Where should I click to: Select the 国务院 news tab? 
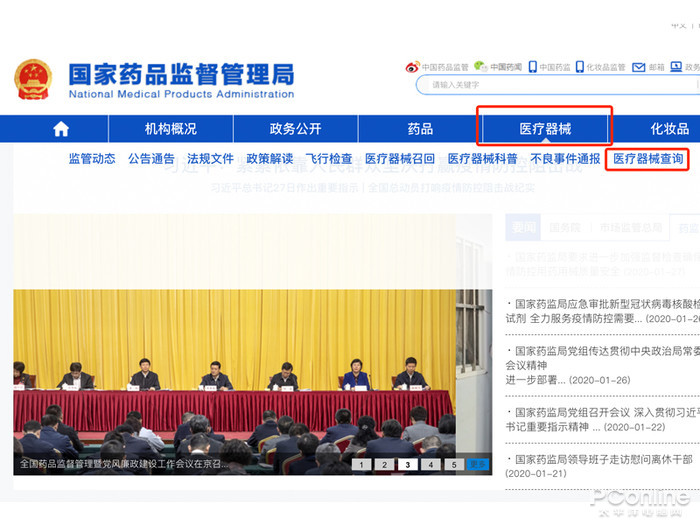(565, 228)
